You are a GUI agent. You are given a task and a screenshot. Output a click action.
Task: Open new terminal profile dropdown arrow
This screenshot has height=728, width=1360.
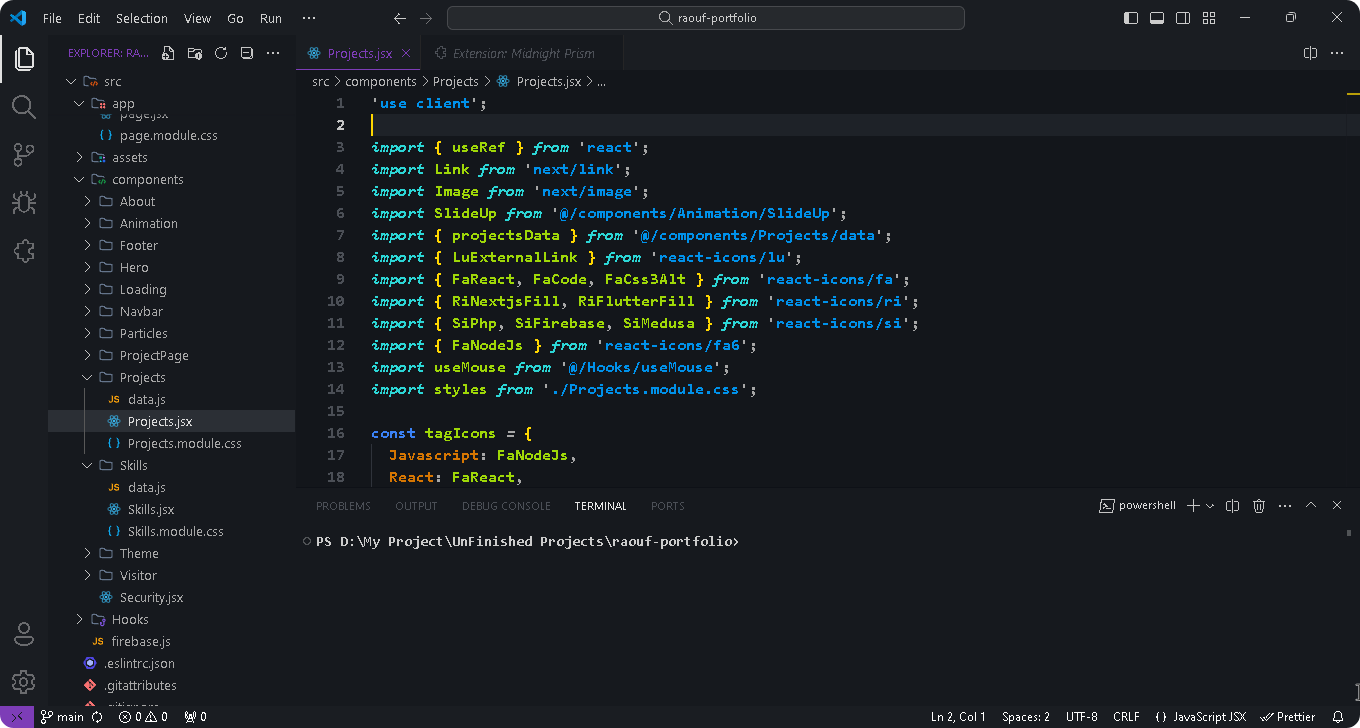point(1210,506)
